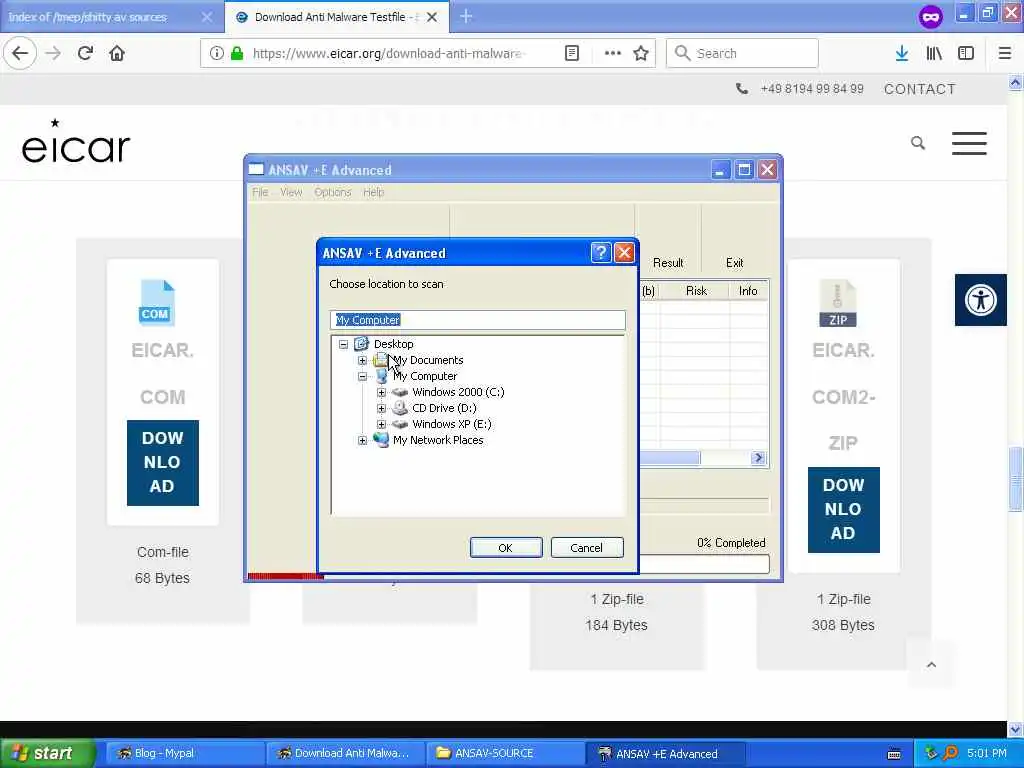Viewport: 1024px width, 768px height.
Task: Confirm scan location with OK button
Action: (x=505, y=548)
